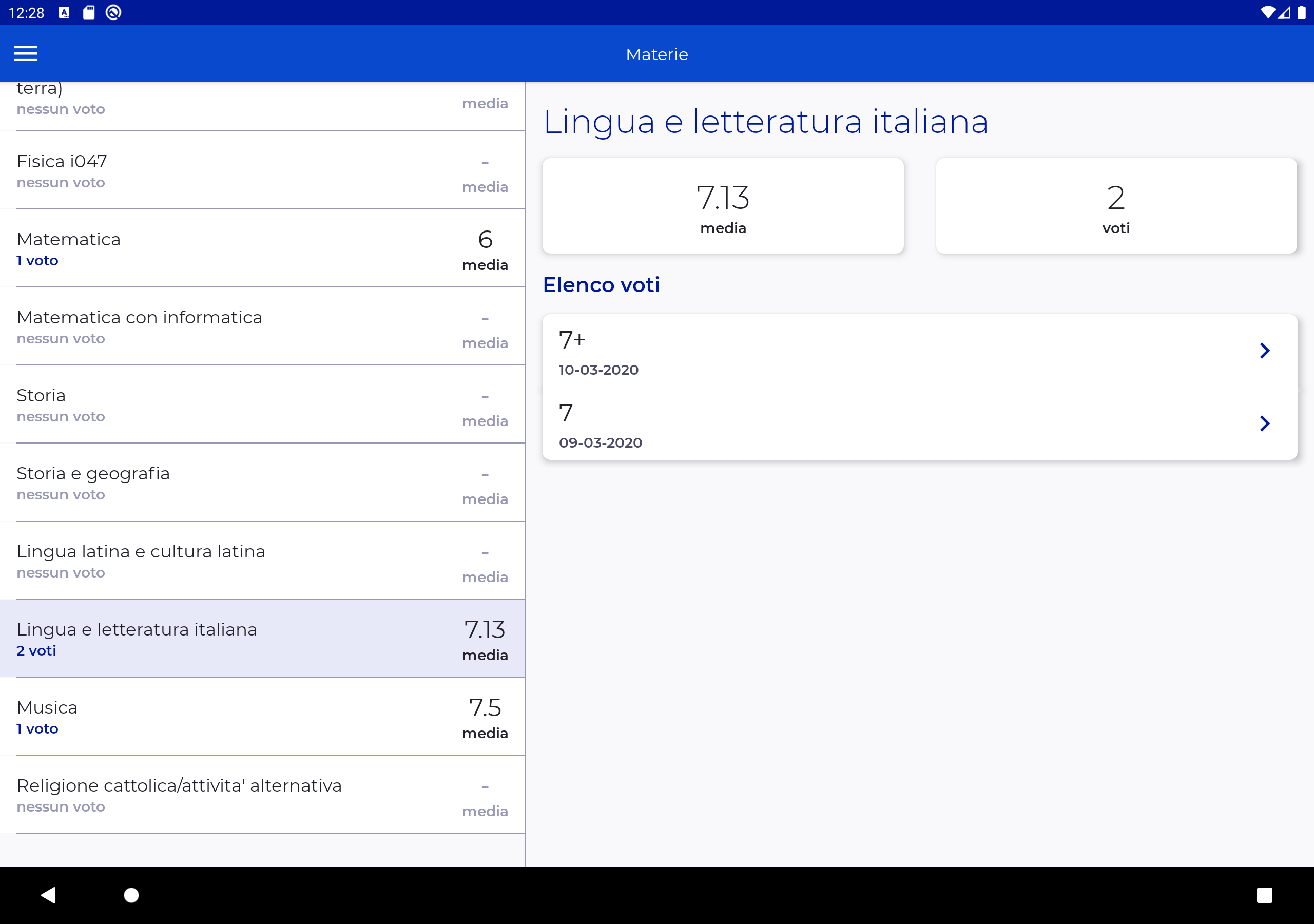Viewport: 1314px width, 924px height.
Task: Select Lingua e letteratura italiana in the list
Action: [263, 638]
